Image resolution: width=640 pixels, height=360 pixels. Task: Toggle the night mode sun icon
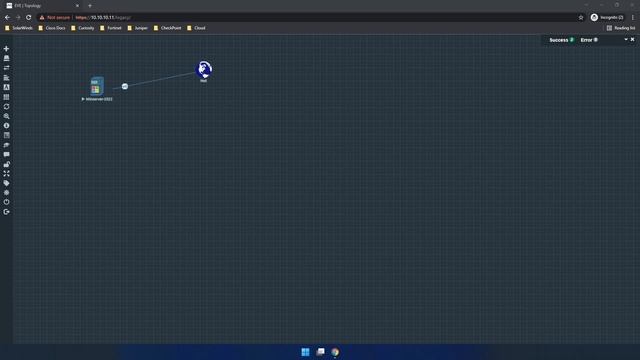click(6, 193)
